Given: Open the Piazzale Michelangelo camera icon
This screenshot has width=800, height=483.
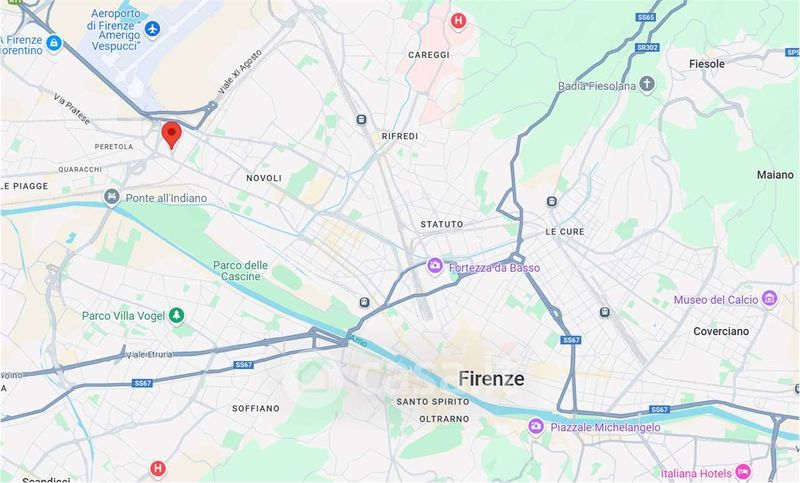Looking at the screenshot, I should click(536, 426).
